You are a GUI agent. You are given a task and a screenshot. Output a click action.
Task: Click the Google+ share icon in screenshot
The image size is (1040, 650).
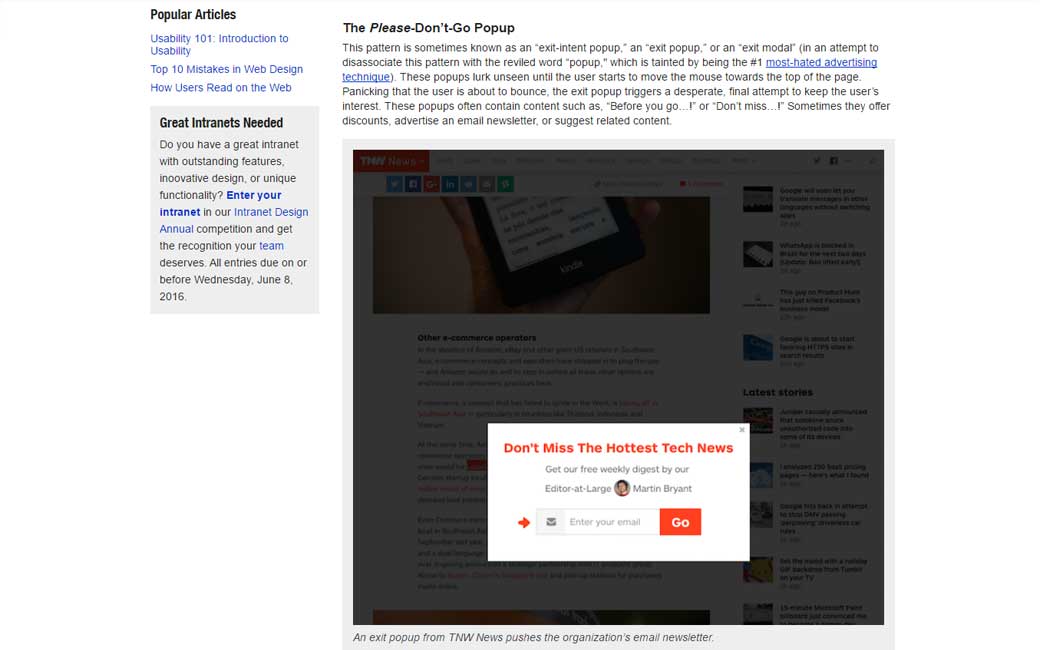tap(432, 184)
